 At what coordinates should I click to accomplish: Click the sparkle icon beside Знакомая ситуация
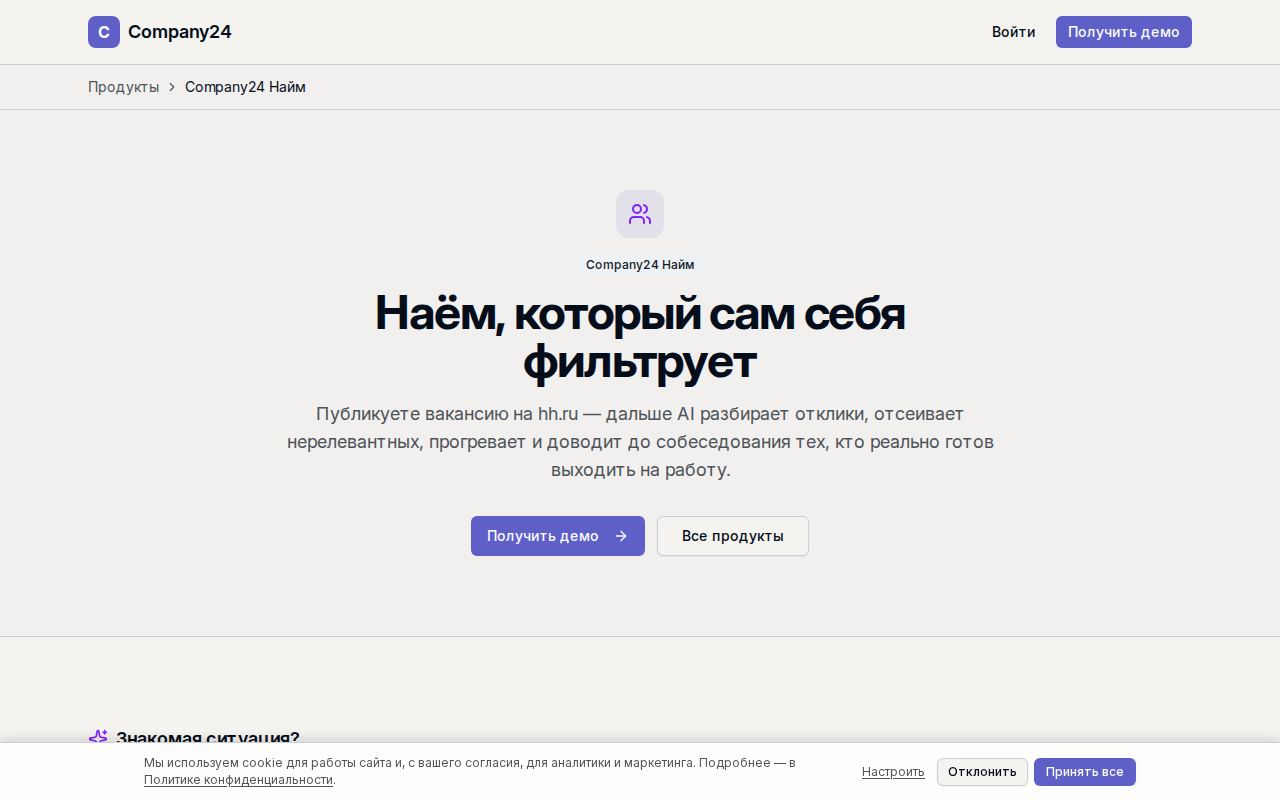tap(98, 737)
